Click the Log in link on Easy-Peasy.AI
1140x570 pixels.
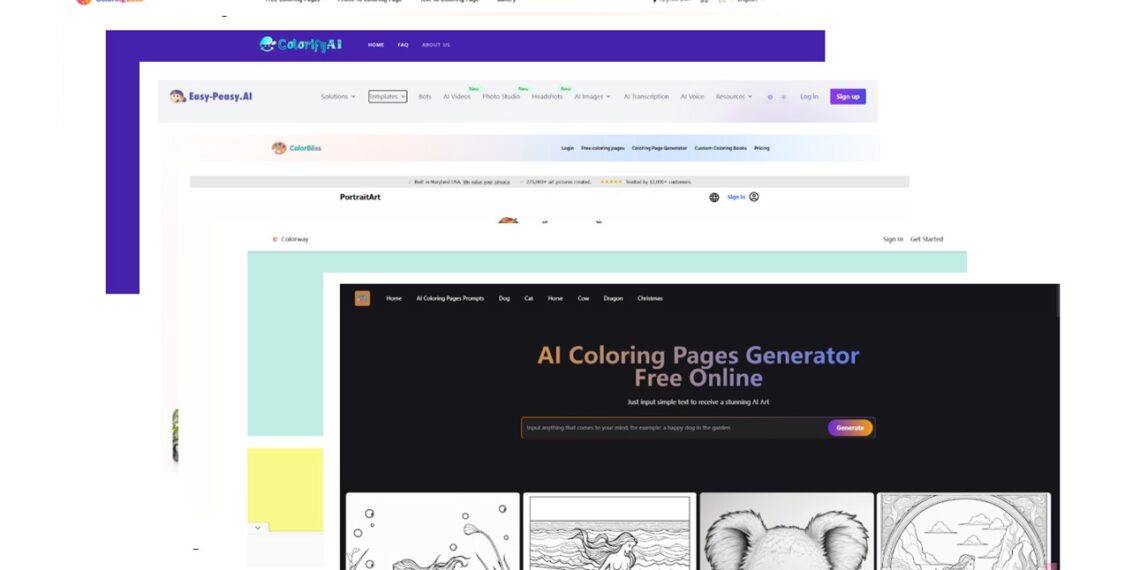[x=809, y=97]
